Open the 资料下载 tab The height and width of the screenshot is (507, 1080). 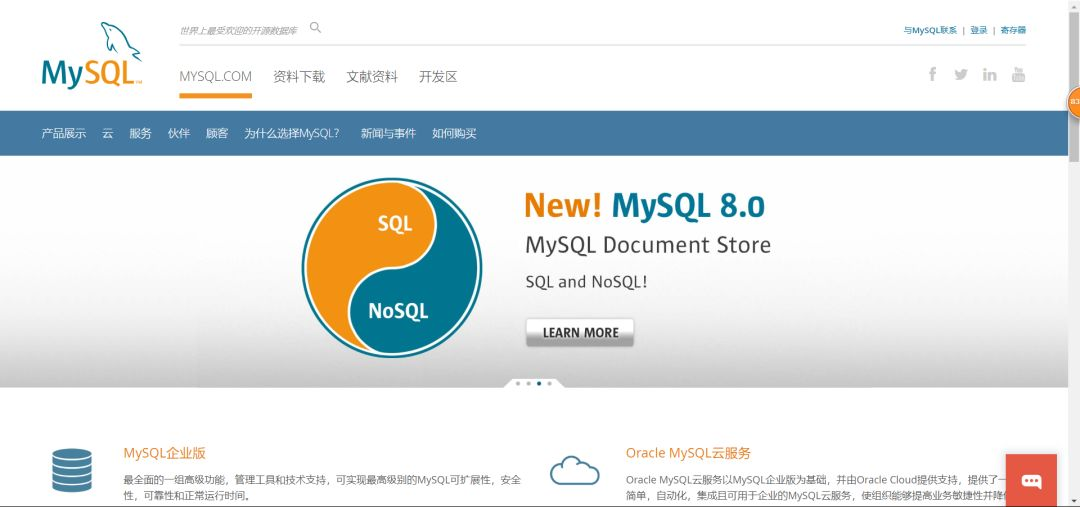299,76
